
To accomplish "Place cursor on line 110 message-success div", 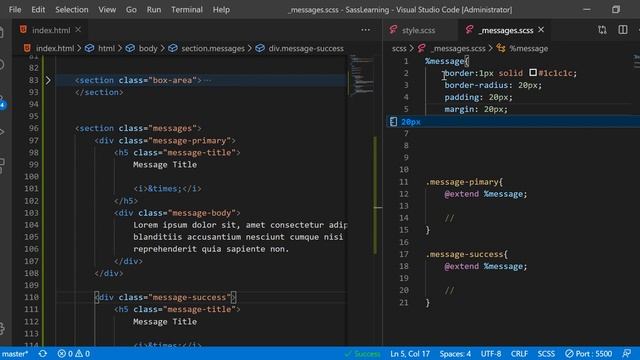I will point(165,297).
